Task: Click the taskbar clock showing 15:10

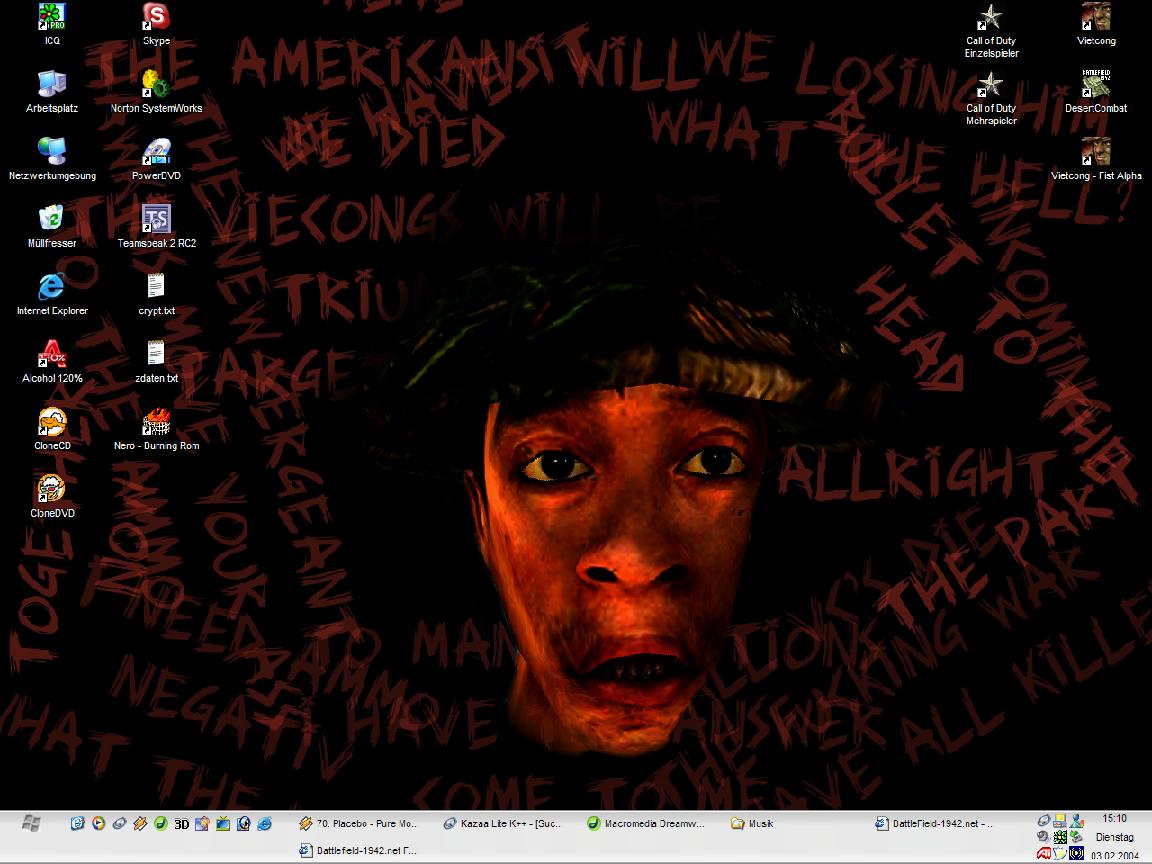Action: point(1114,818)
